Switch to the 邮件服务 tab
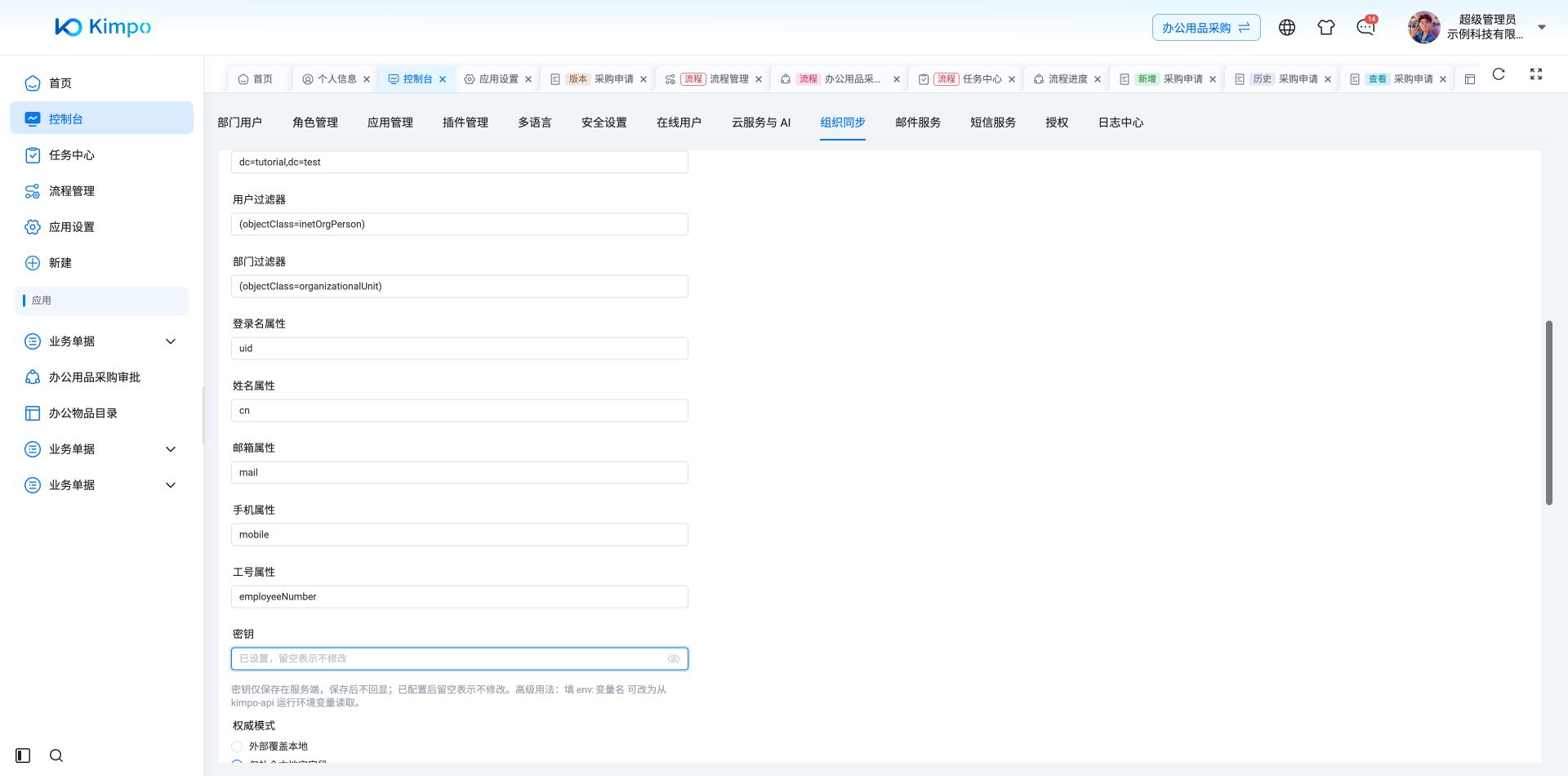 tap(918, 123)
